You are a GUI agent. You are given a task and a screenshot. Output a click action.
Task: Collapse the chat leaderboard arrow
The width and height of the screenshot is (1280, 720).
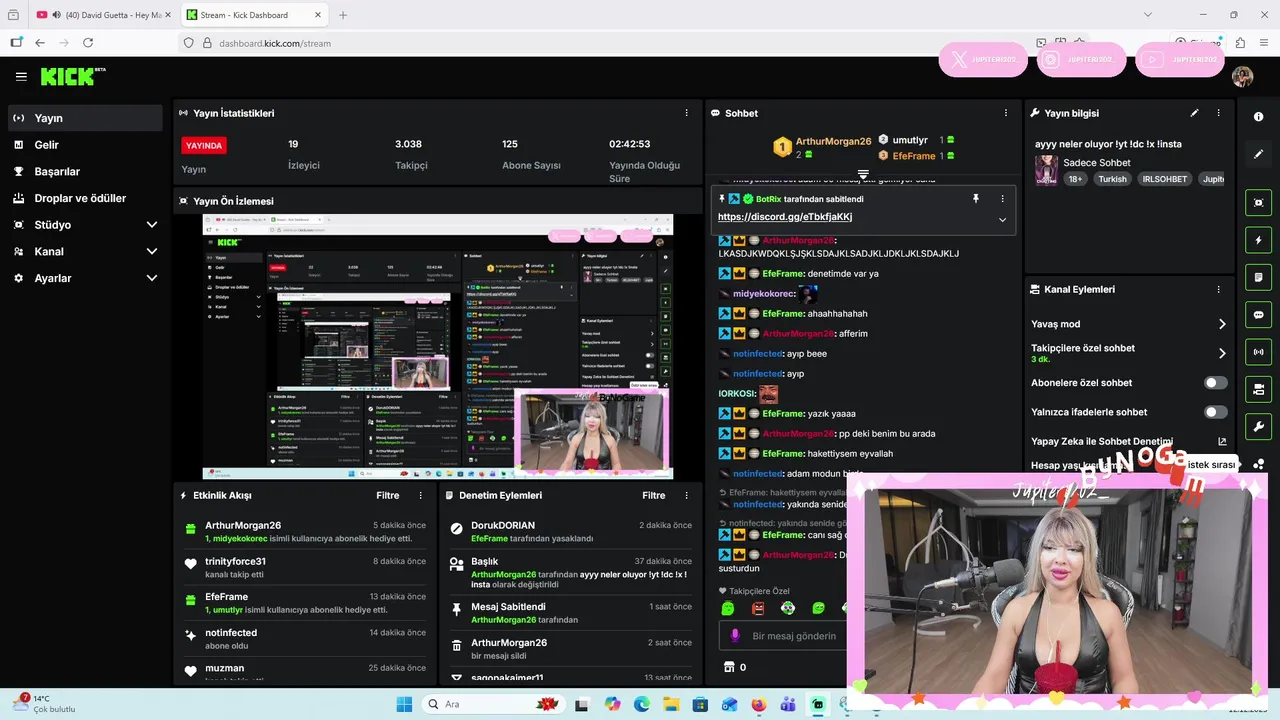pos(863,174)
